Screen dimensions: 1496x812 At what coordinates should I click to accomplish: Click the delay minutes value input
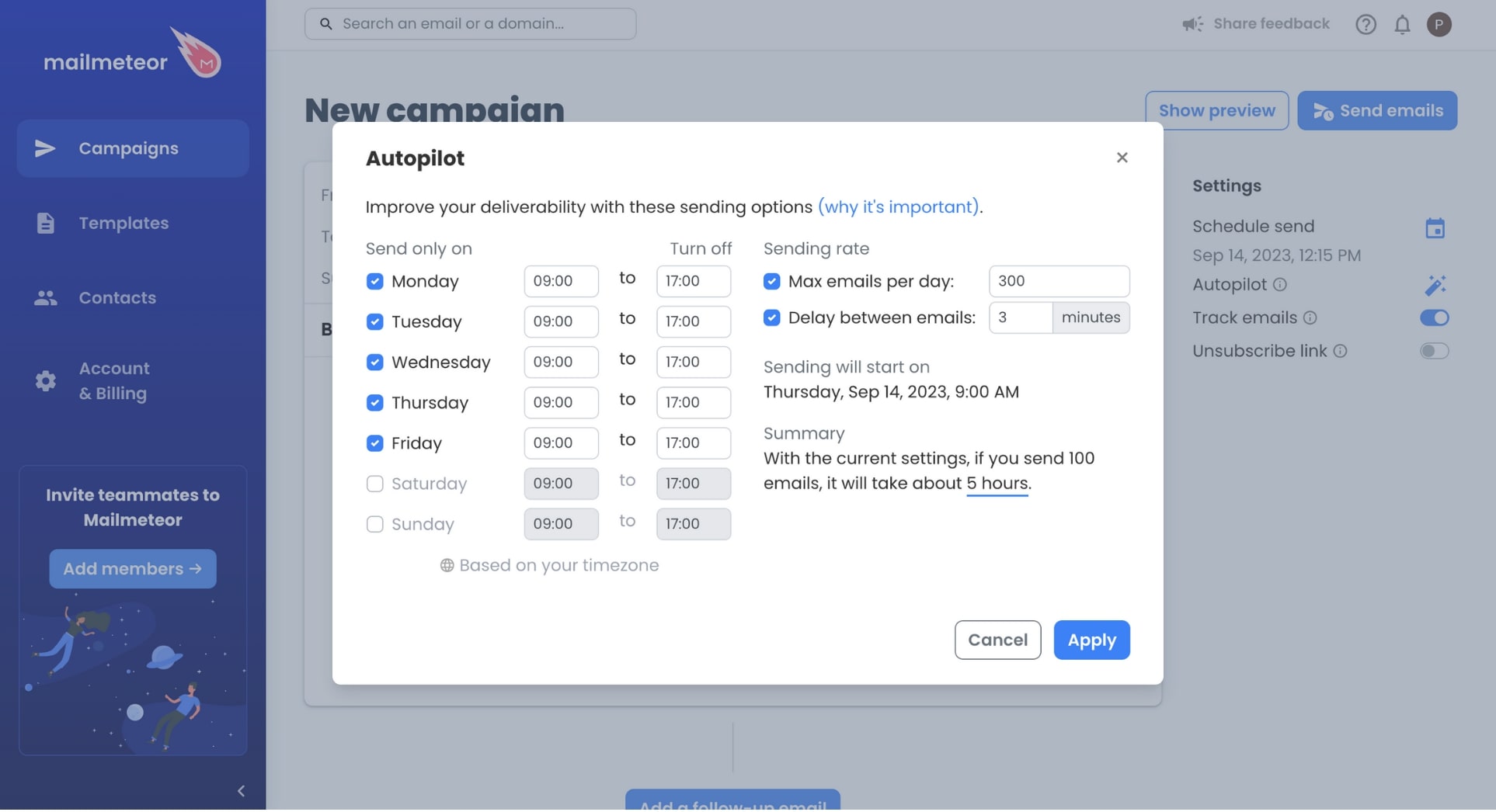point(1021,318)
